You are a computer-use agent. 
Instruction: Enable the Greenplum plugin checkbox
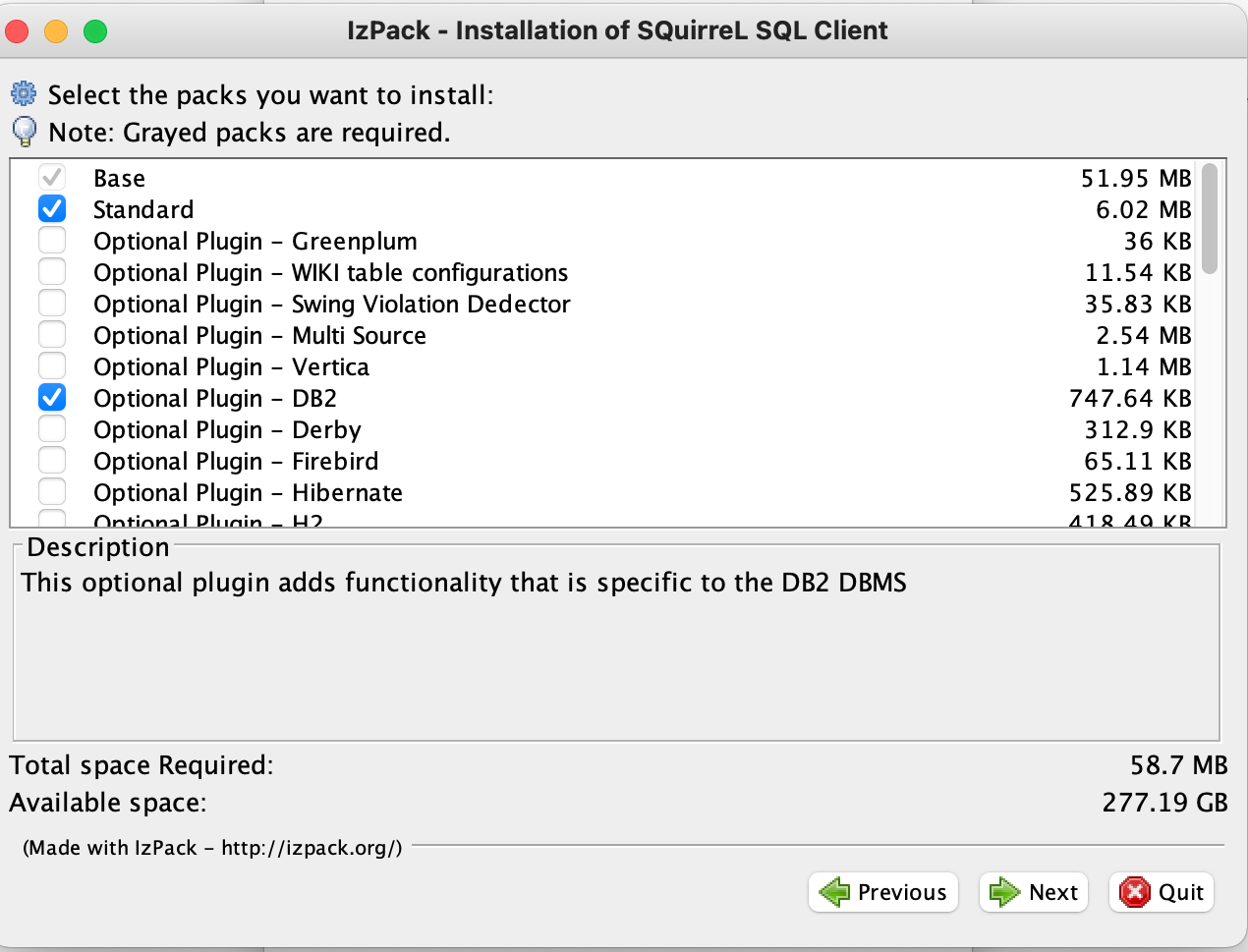click(x=52, y=240)
